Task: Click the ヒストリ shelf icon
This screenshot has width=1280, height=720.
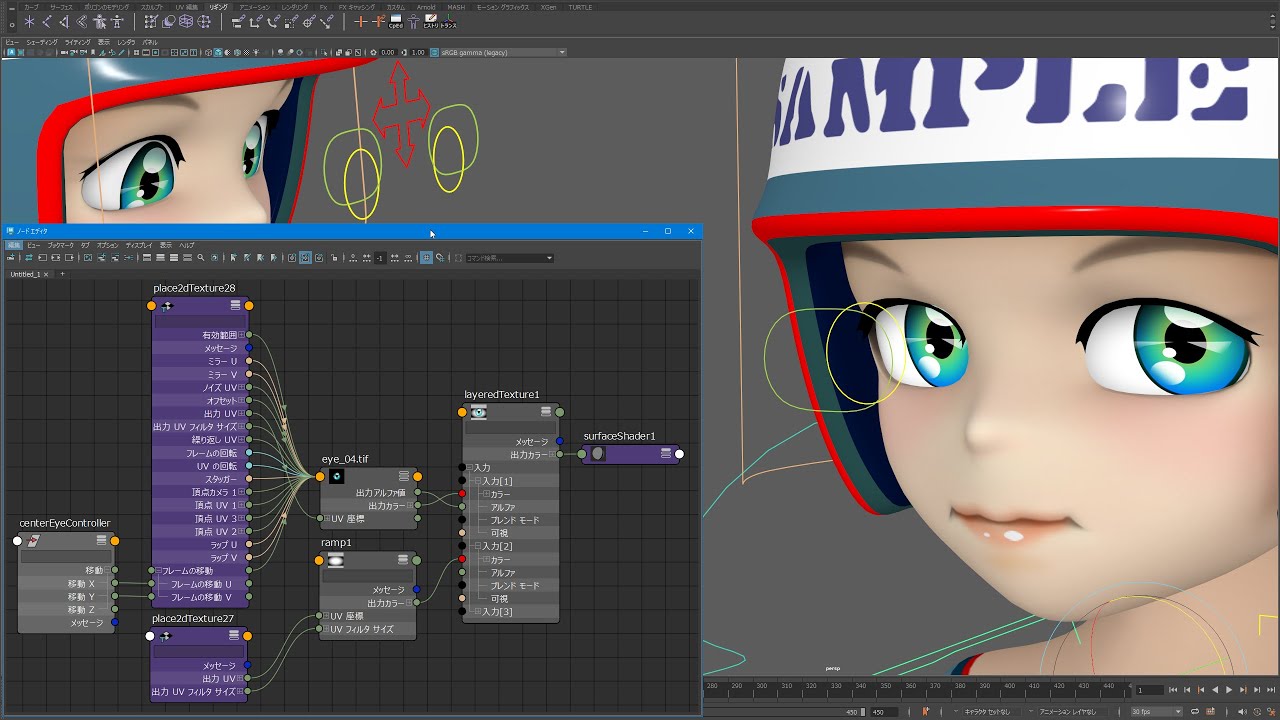Action: [x=430, y=21]
